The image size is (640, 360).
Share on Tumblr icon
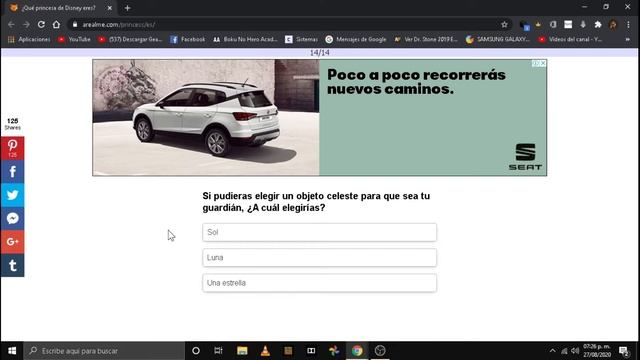(x=13, y=265)
